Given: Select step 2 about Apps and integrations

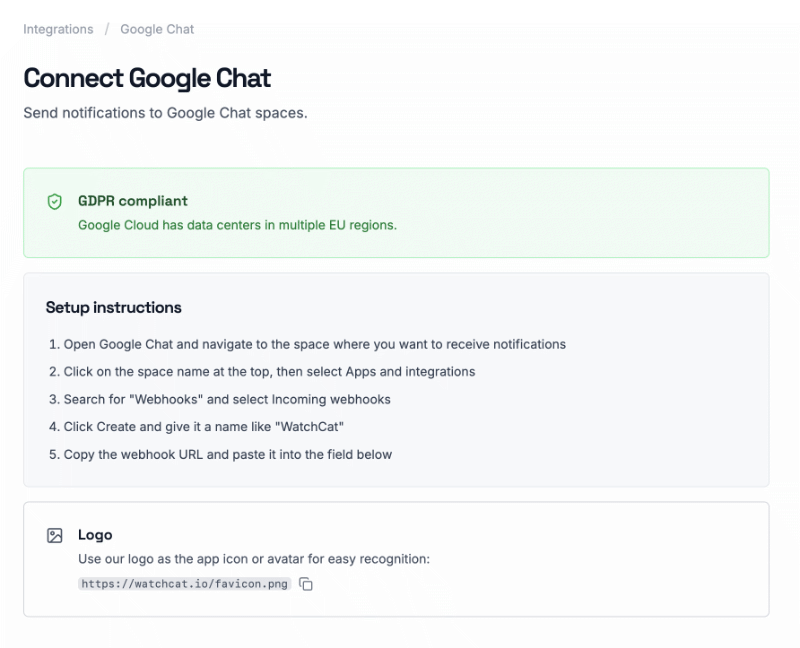Looking at the screenshot, I should (262, 371).
